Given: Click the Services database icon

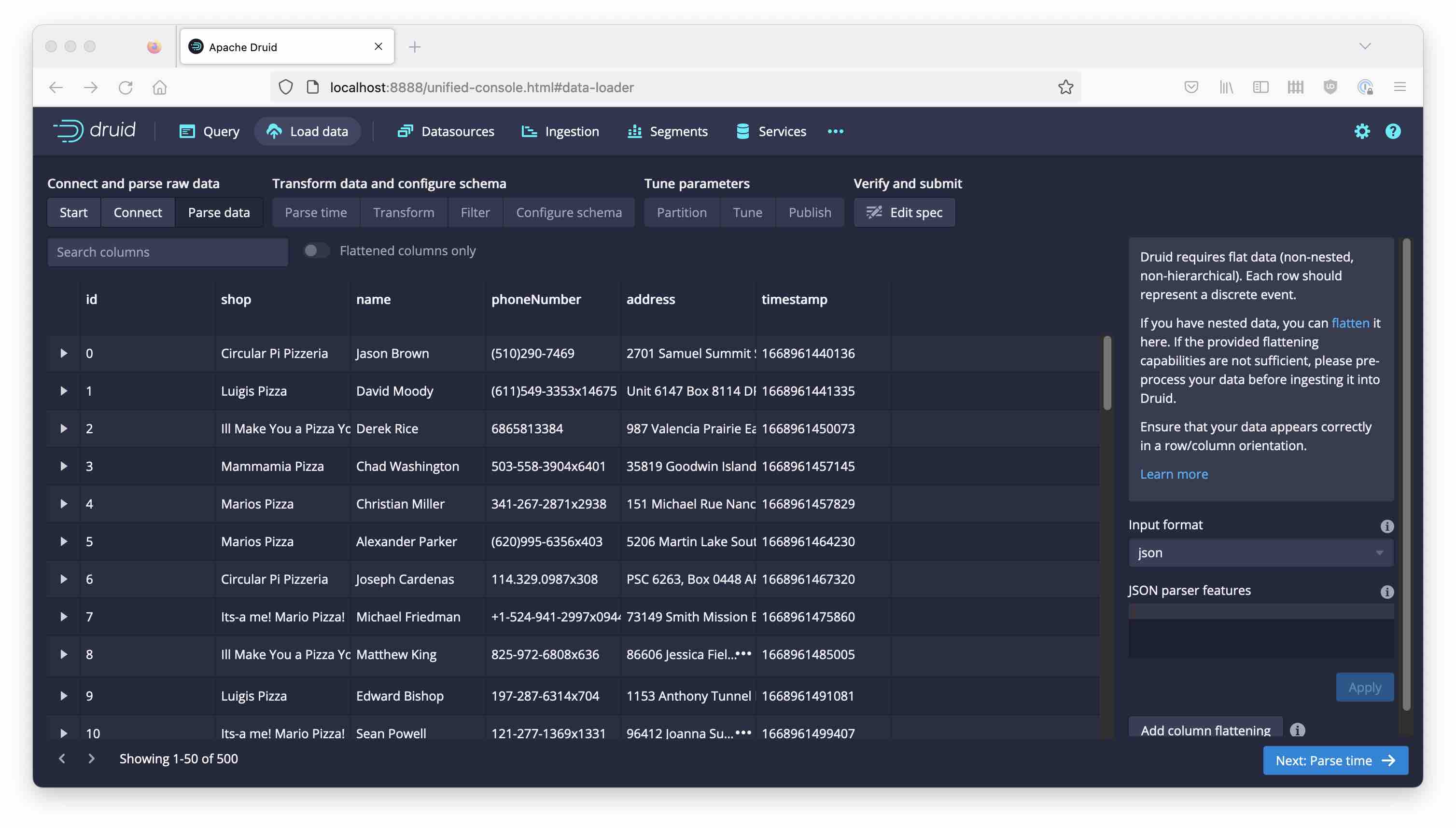Looking at the screenshot, I should (x=742, y=131).
